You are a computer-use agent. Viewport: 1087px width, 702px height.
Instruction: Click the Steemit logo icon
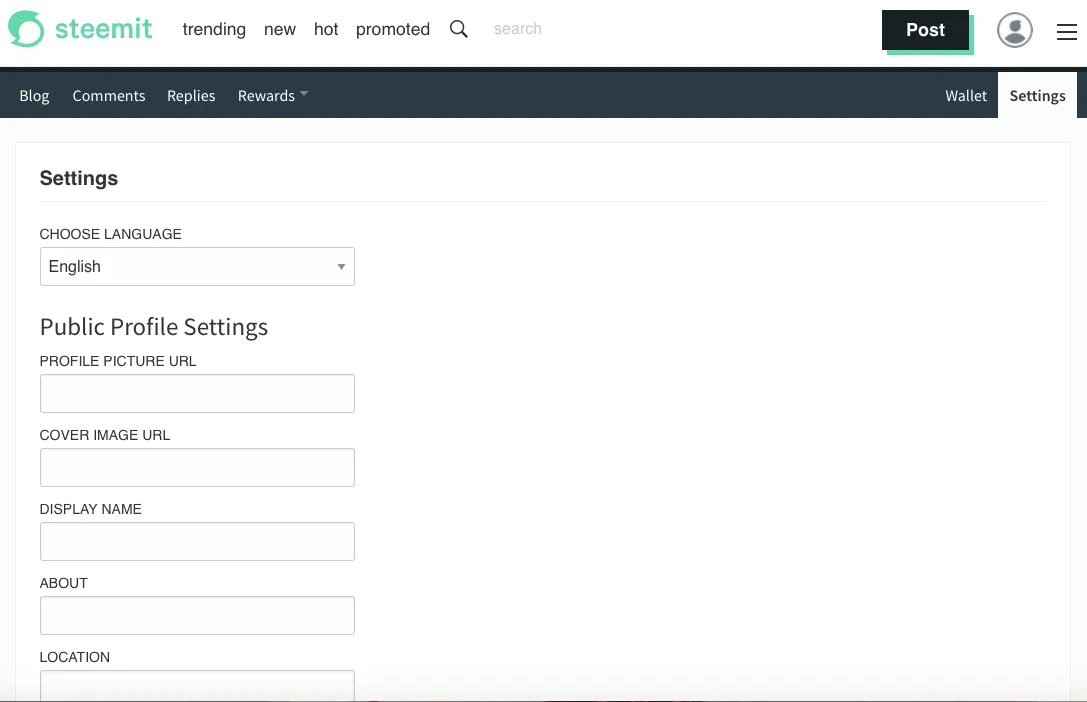[26, 28]
